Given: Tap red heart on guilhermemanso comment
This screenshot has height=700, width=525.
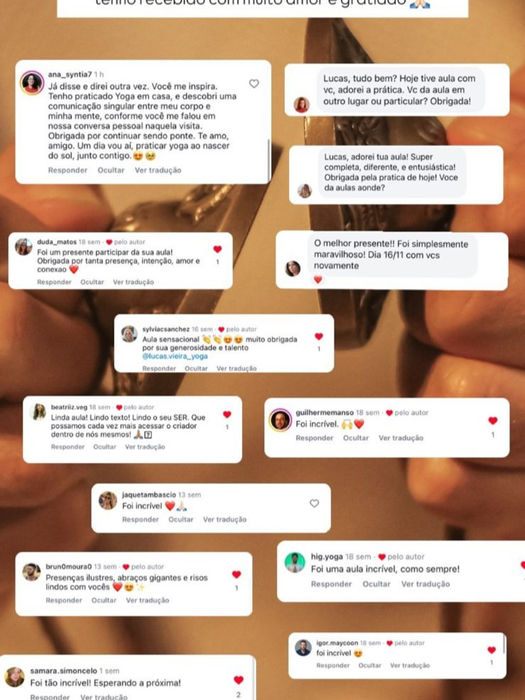Looking at the screenshot, I should click(493, 420).
